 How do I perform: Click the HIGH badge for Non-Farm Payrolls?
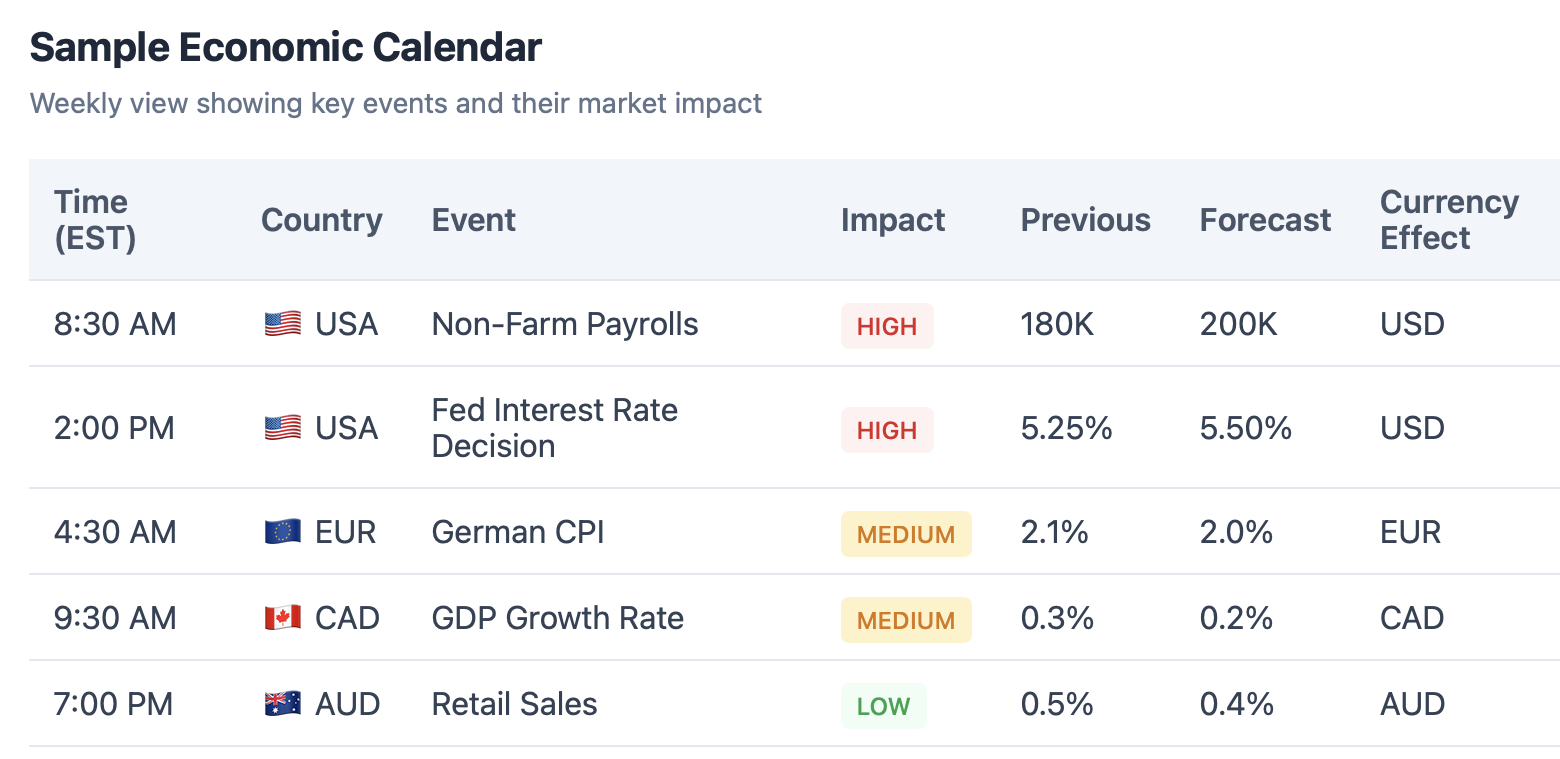point(887,326)
